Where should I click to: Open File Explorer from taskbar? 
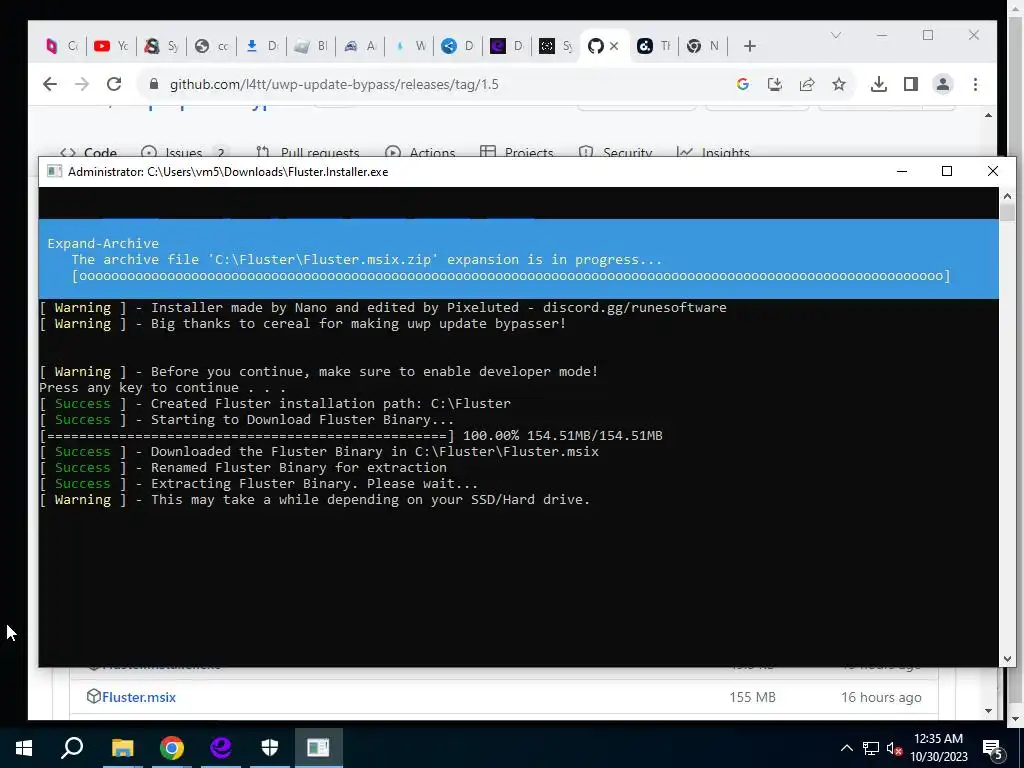(x=122, y=748)
